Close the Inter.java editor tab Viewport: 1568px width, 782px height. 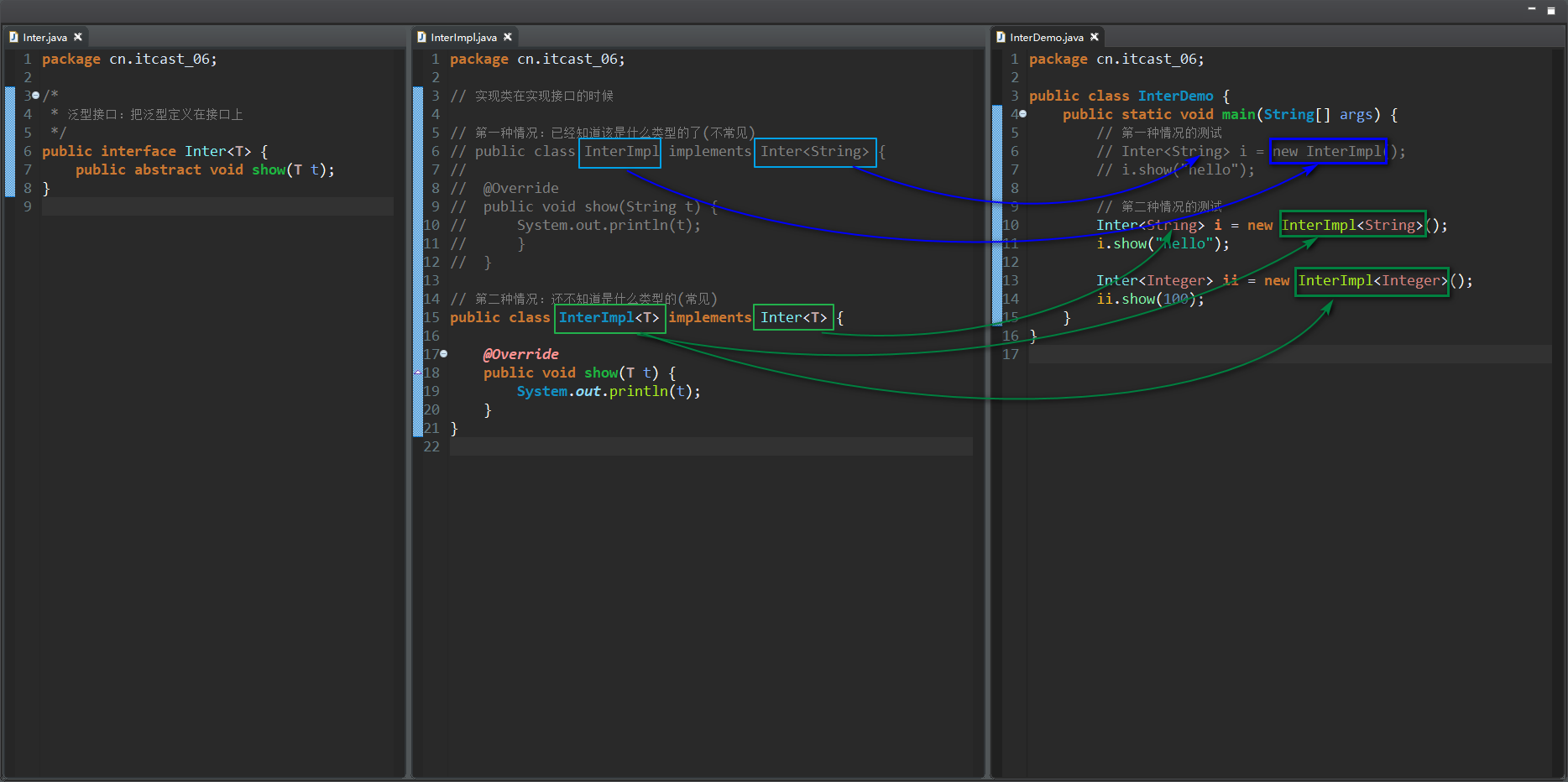[x=78, y=37]
